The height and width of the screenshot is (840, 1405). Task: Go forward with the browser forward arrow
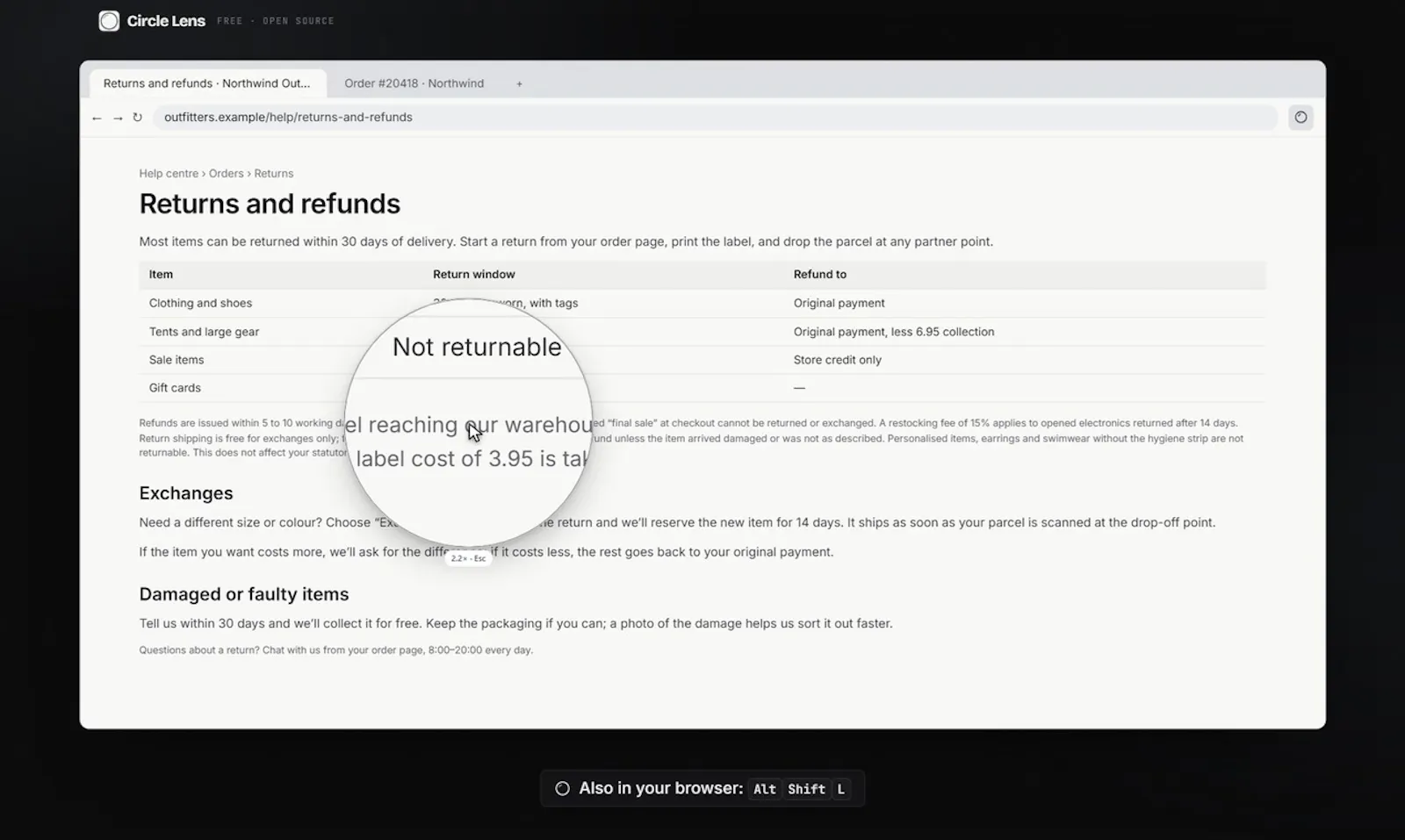coord(118,118)
